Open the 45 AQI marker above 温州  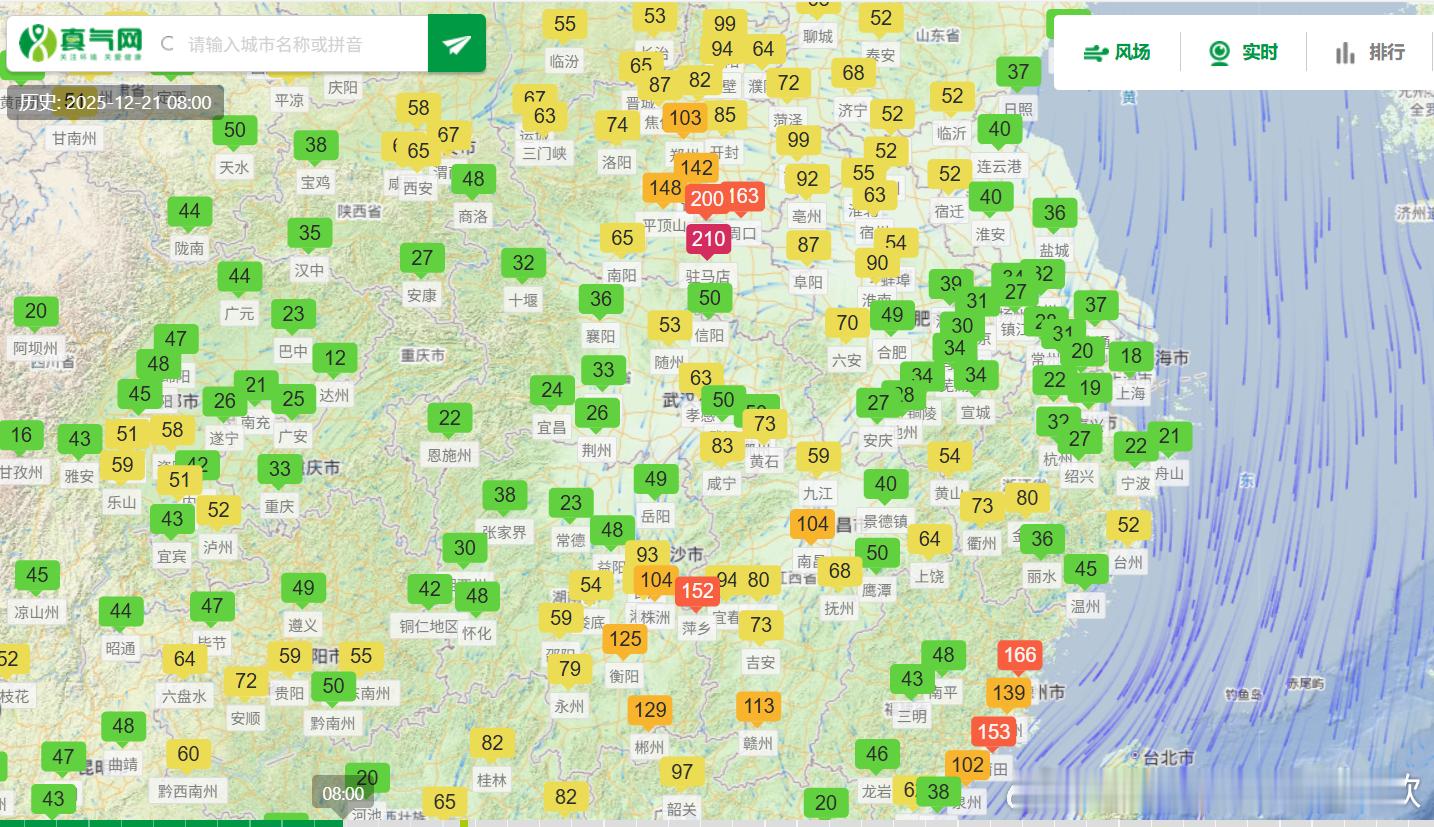click(x=1086, y=569)
